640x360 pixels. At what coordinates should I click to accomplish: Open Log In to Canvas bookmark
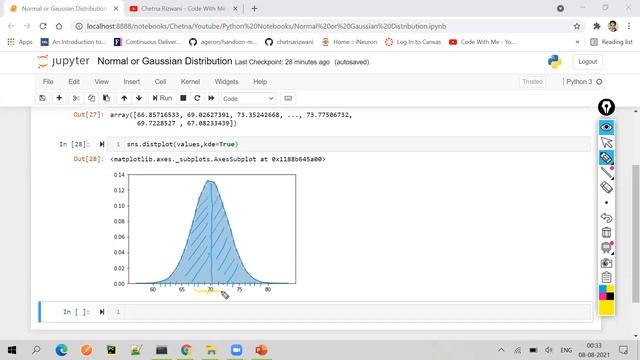point(413,42)
